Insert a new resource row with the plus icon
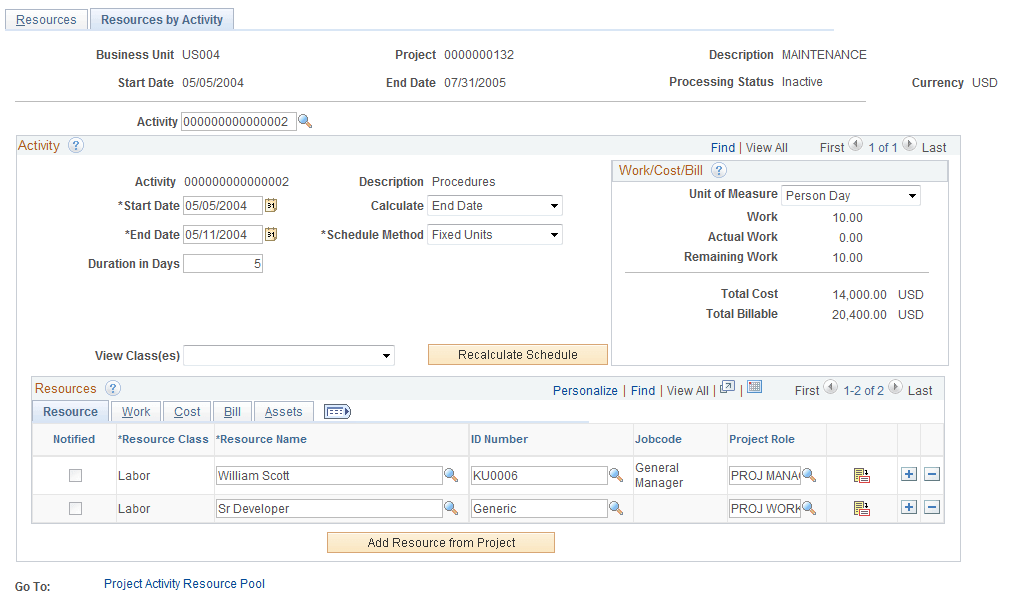Screen dimensions: 1011x603 (908, 474)
